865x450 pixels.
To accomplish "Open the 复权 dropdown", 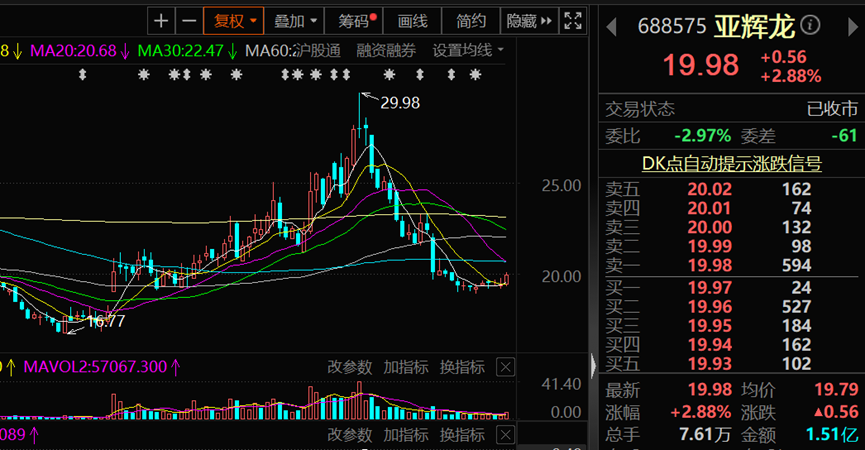I will pyautogui.click(x=234, y=22).
